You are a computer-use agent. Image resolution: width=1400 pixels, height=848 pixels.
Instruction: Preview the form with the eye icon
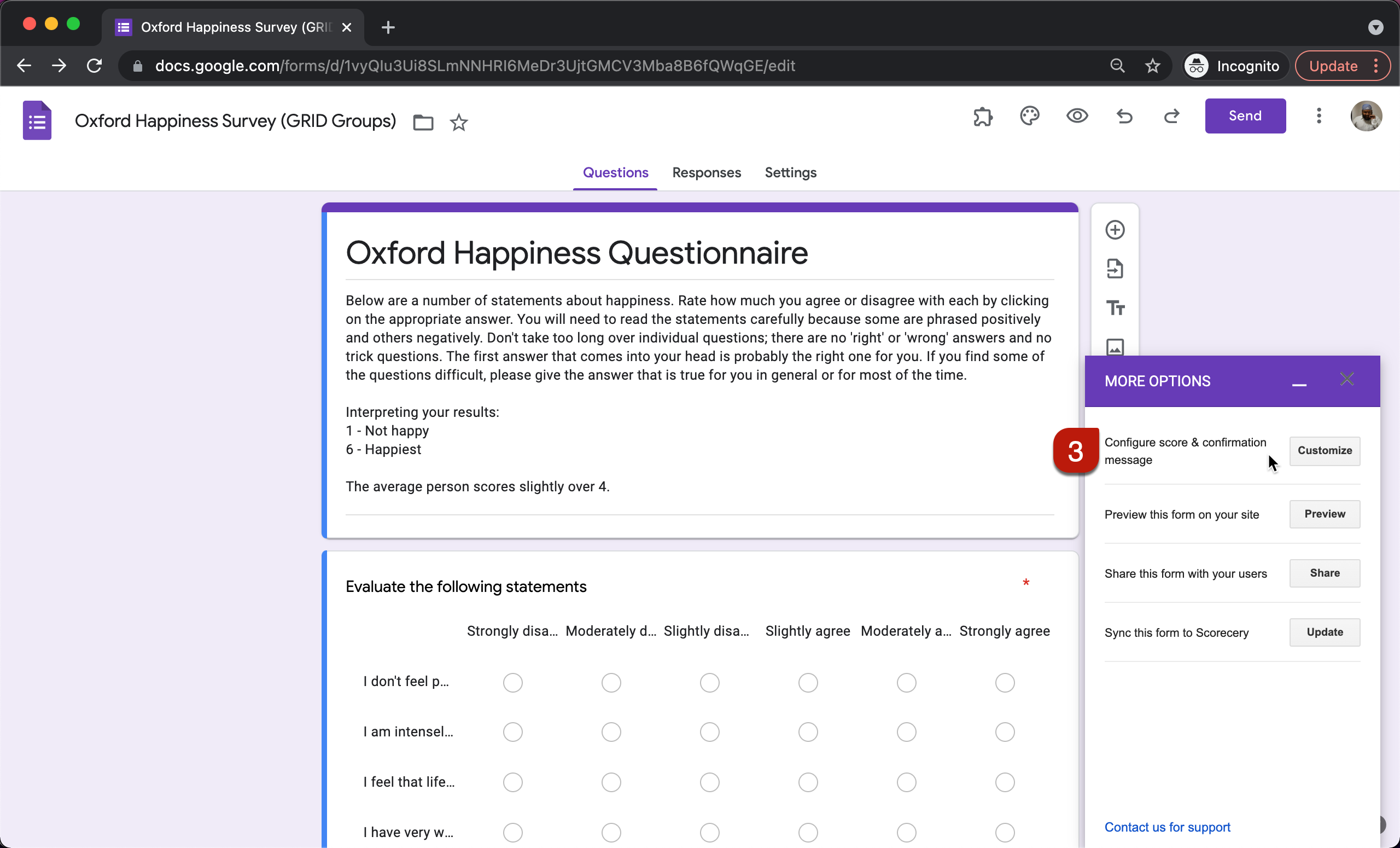tap(1077, 116)
